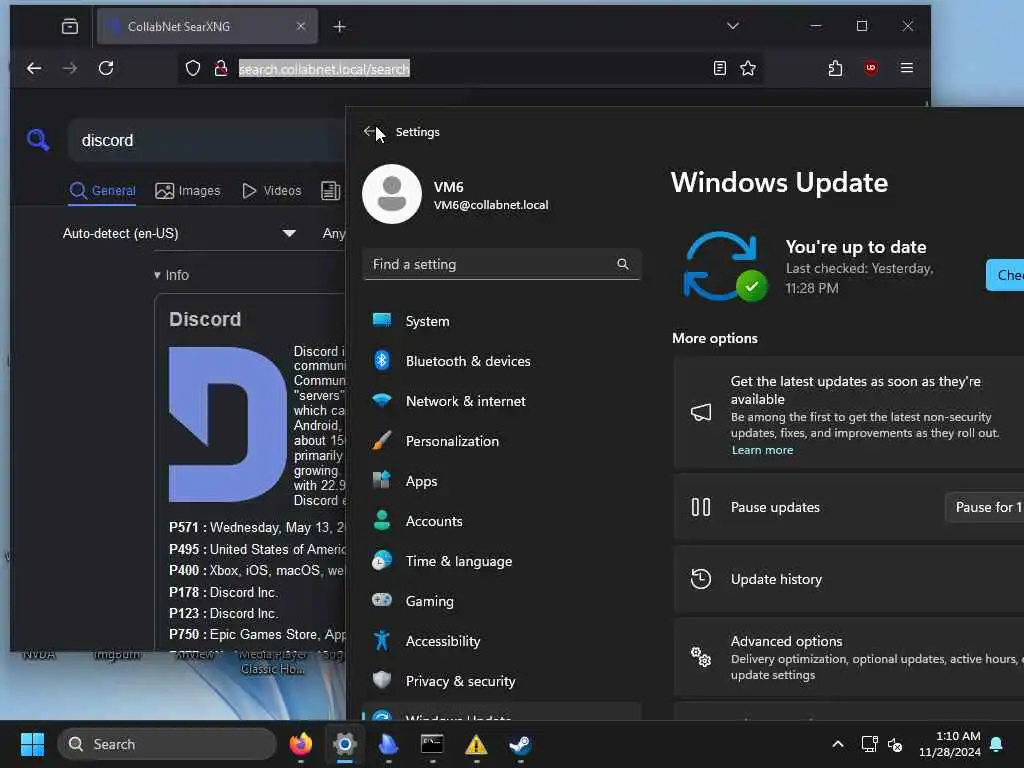Open the notification bell icon
1024x768 pixels.
(997, 744)
